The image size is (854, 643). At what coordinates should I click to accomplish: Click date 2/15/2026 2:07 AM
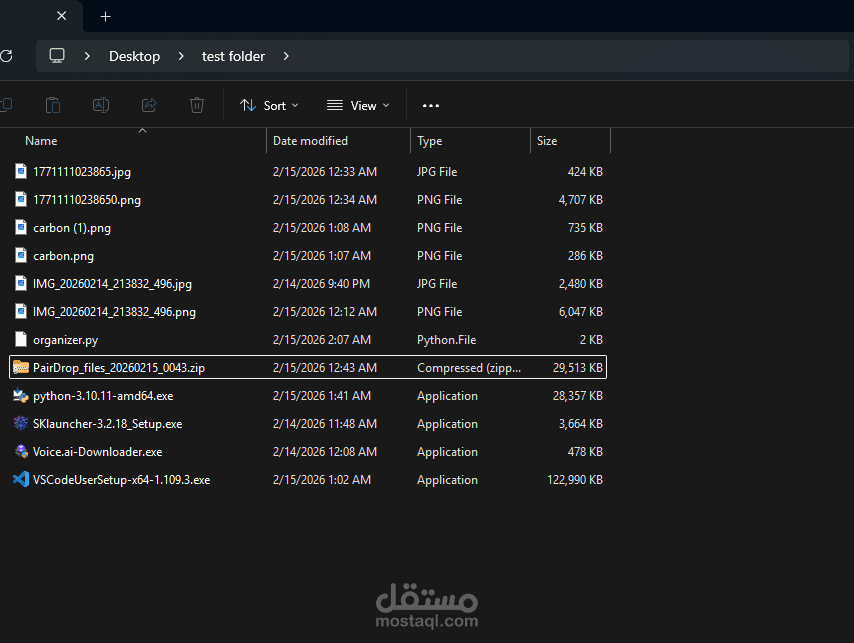322,340
